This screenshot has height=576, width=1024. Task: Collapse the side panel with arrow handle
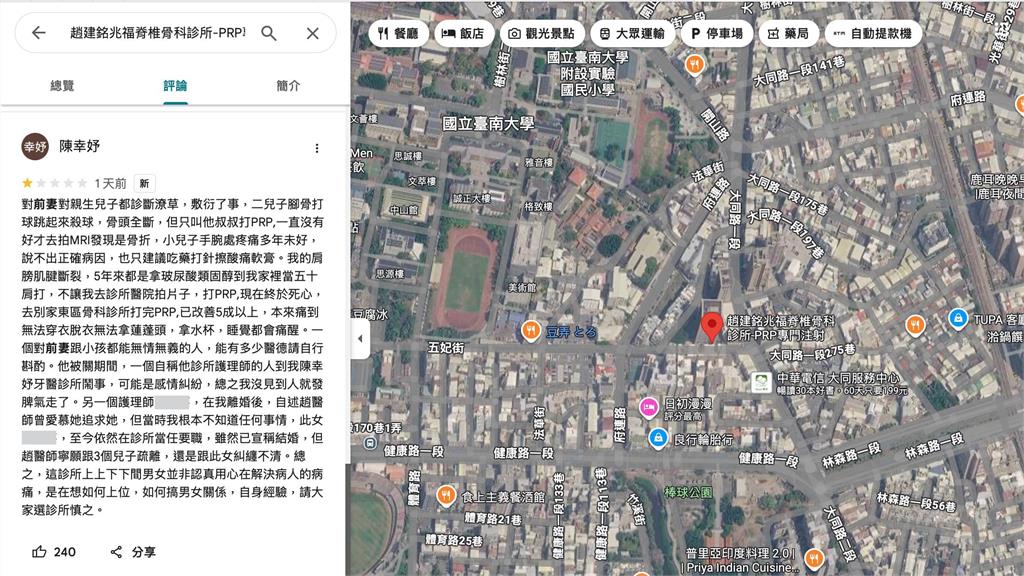click(360, 339)
